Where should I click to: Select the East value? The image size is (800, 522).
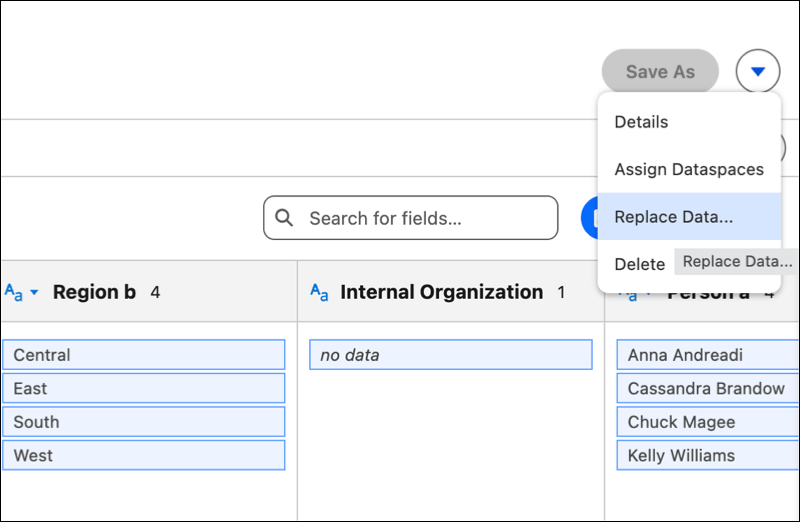click(x=144, y=388)
